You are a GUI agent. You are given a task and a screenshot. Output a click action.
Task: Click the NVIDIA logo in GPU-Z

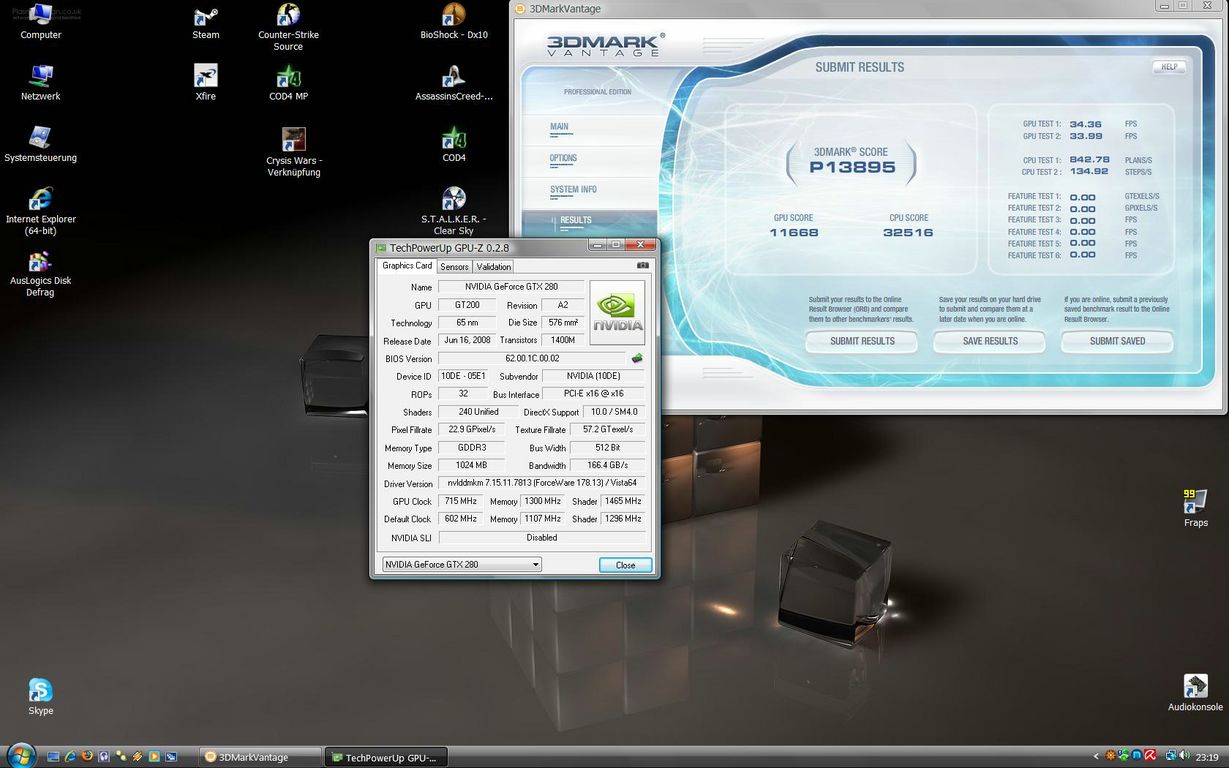coord(618,312)
